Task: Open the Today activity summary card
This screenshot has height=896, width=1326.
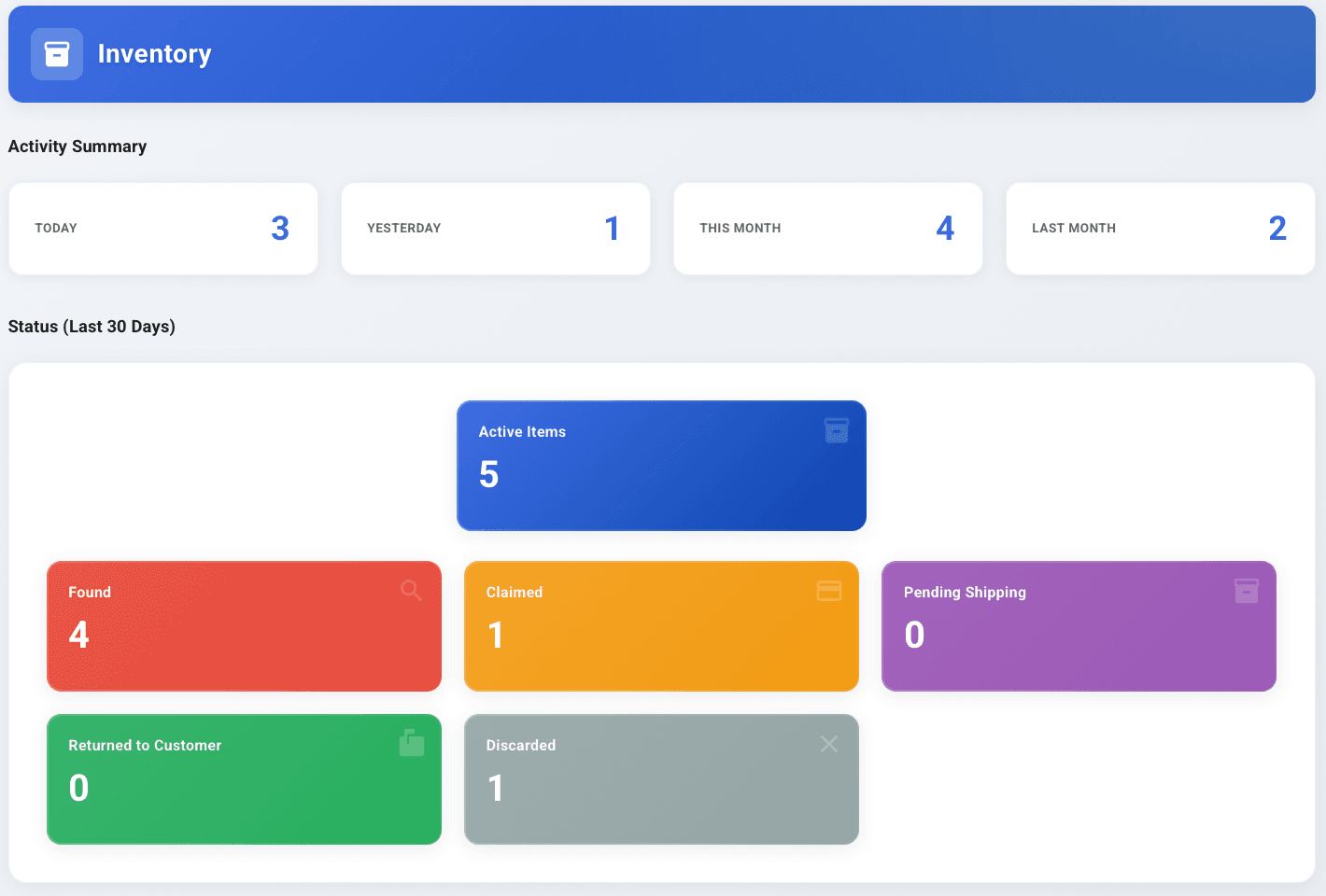Action: coord(162,228)
